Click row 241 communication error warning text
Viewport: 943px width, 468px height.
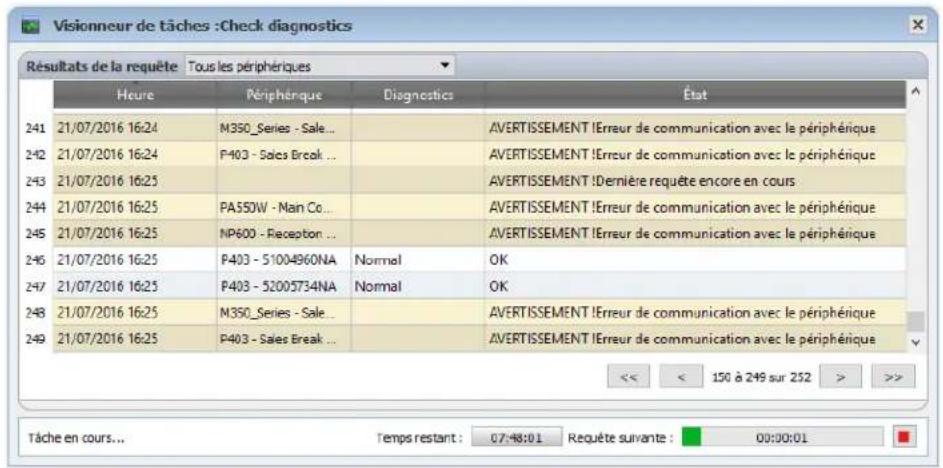pos(683,128)
